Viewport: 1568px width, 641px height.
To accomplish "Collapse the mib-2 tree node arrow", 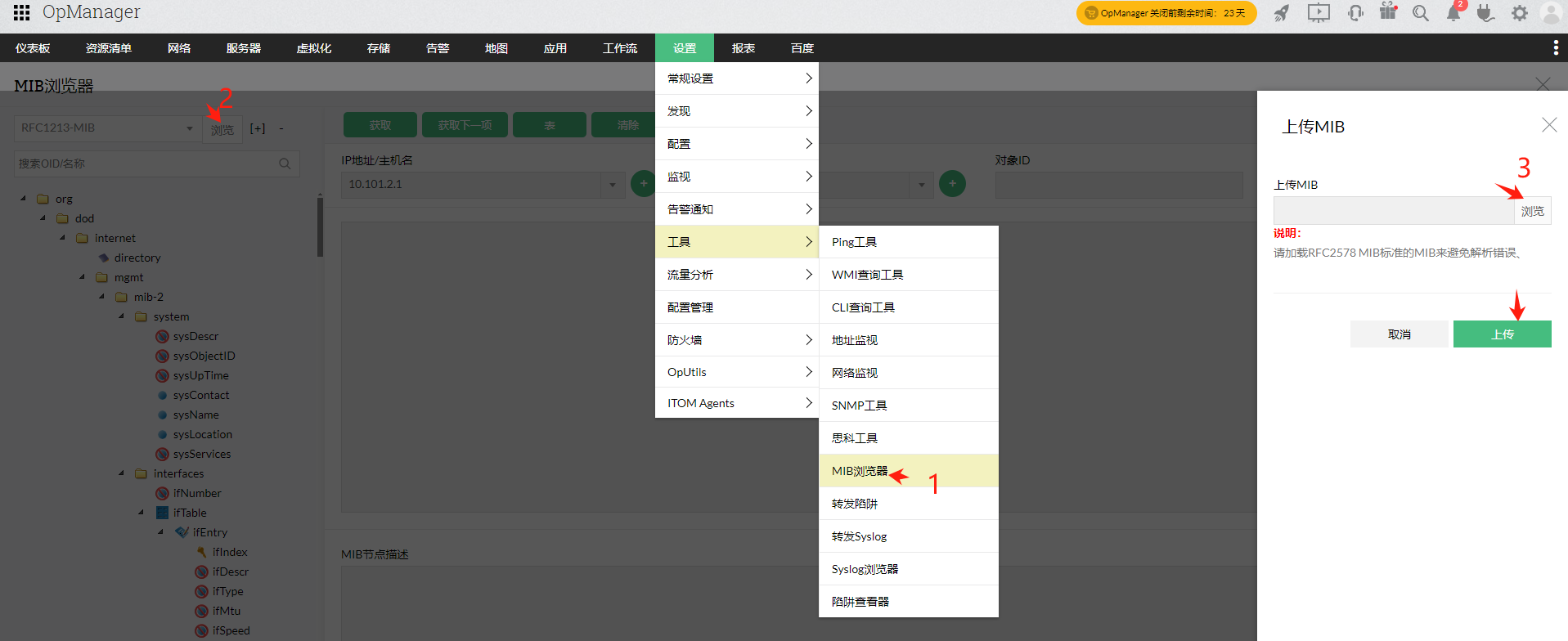I will coord(101,297).
